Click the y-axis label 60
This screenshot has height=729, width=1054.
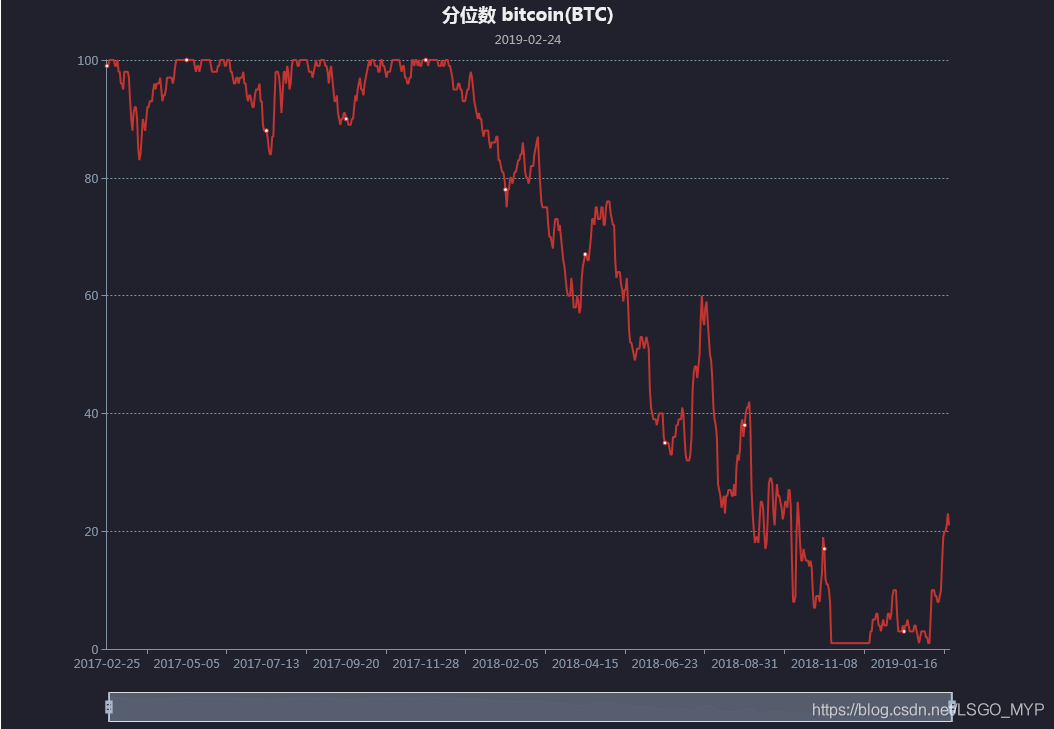(x=91, y=296)
